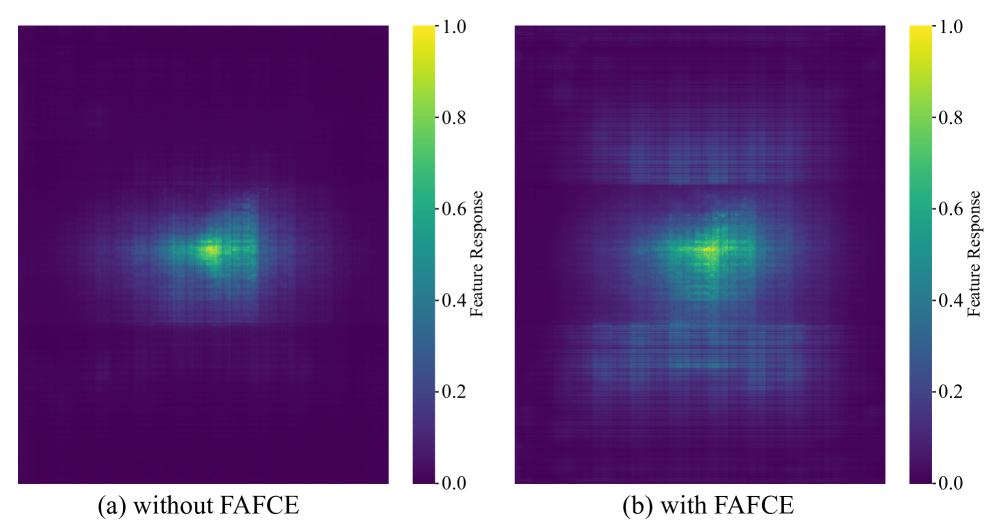
Task: Click the color bar beside plot (b)
Action: click(x=921, y=254)
